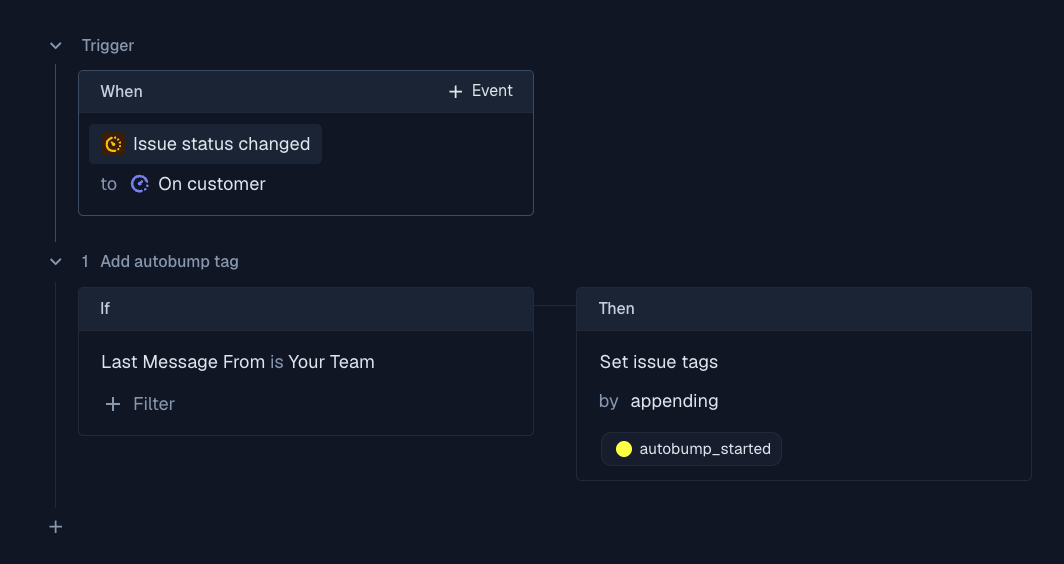
Task: Click the Add autobump tag step title
Action: click(x=169, y=261)
